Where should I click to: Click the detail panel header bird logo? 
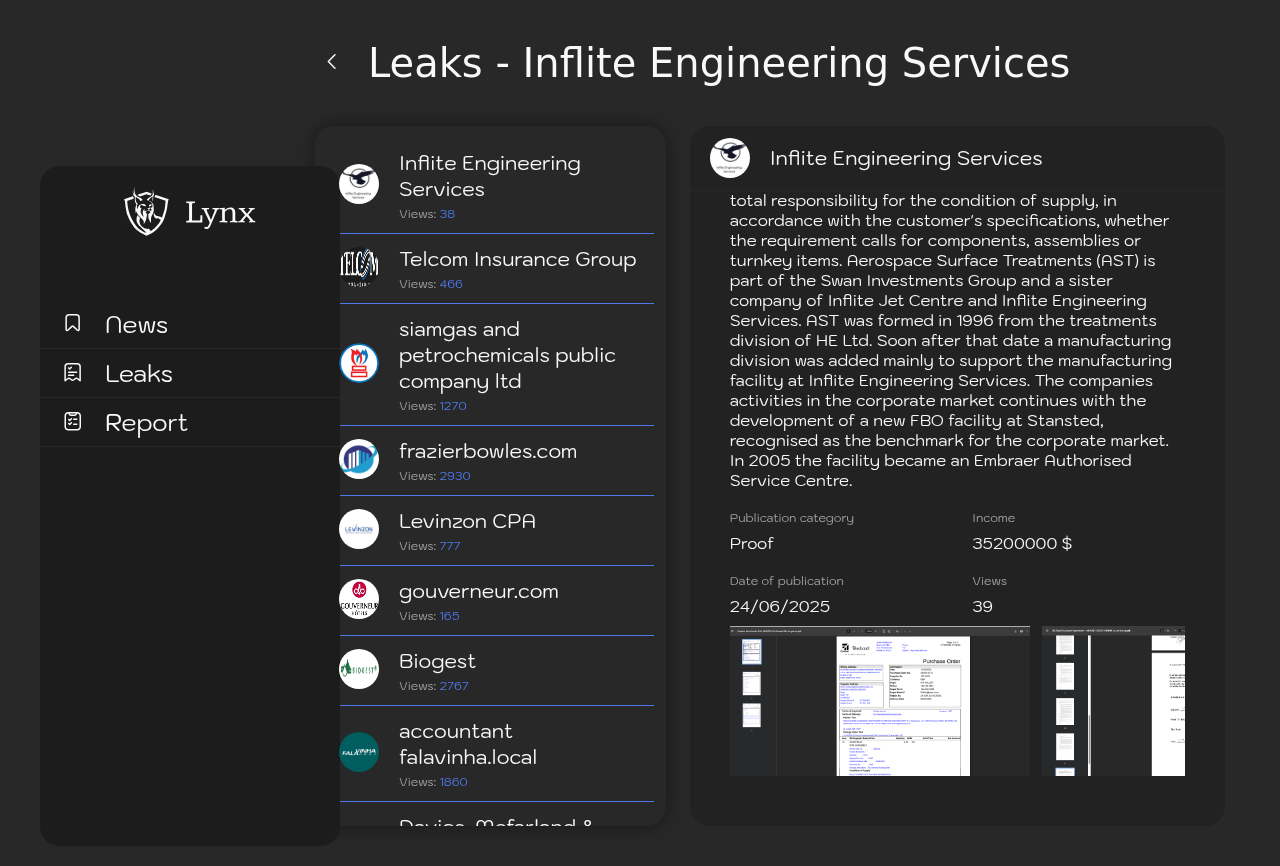(x=730, y=158)
